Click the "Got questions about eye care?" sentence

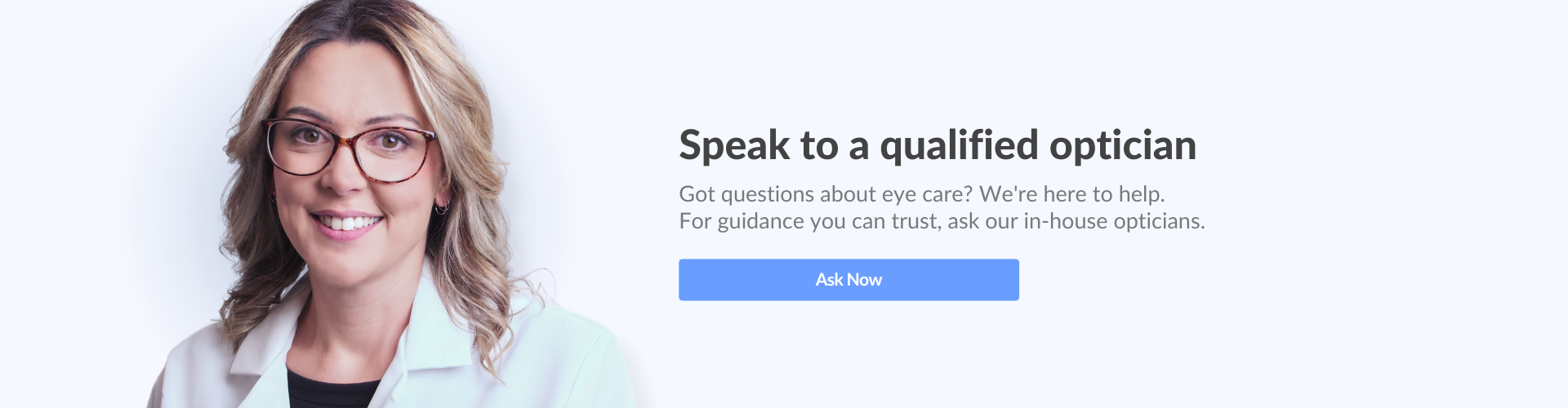click(x=826, y=194)
